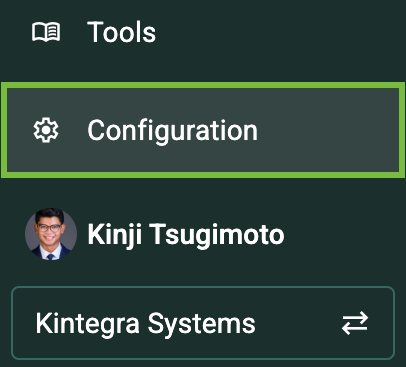Viewport: 406px width, 367px height.
Task: Expand the Kintegra Systems selector box
Action: pyautogui.click(x=203, y=323)
